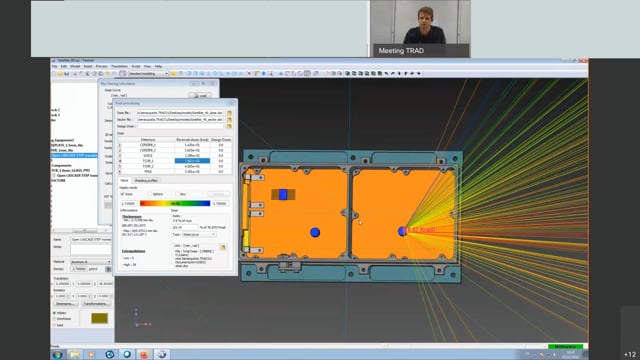640x360 pixels.
Task: Click the Translation Z field
Action: (x=105, y=284)
